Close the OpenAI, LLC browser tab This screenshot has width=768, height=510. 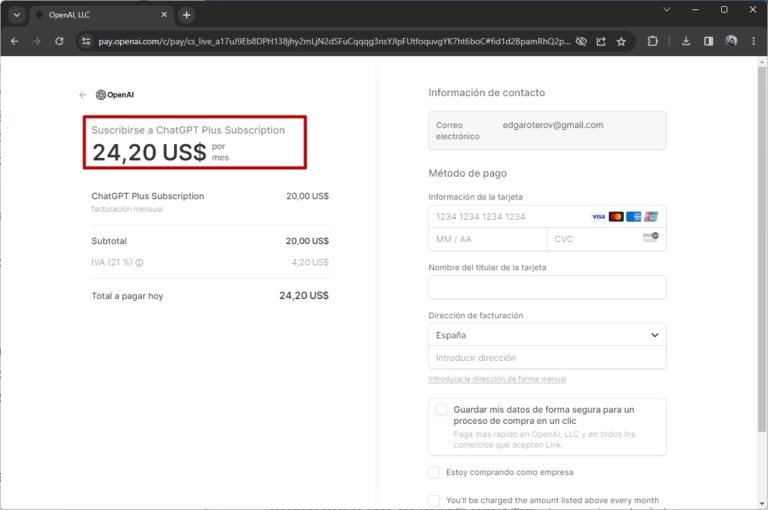(x=164, y=15)
